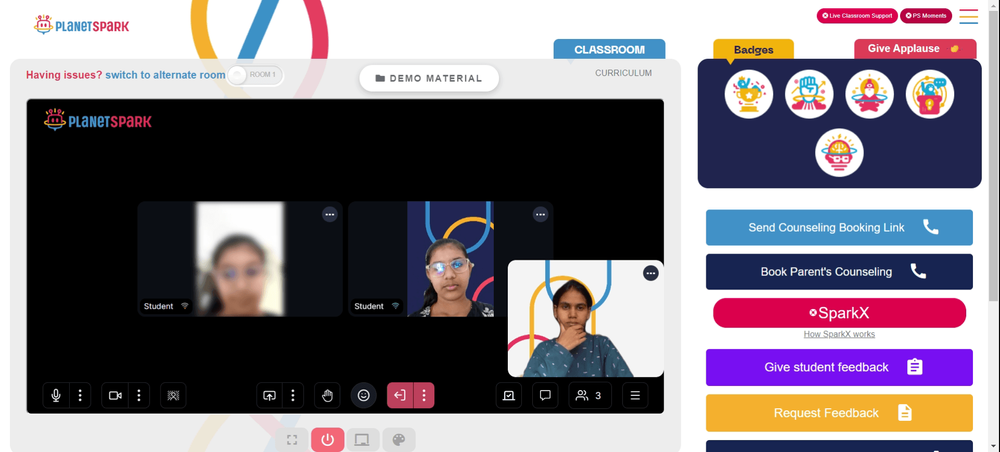Image resolution: width=1000 pixels, height=452 pixels.
Task: Open the How SparkX works link
Action: pos(839,334)
